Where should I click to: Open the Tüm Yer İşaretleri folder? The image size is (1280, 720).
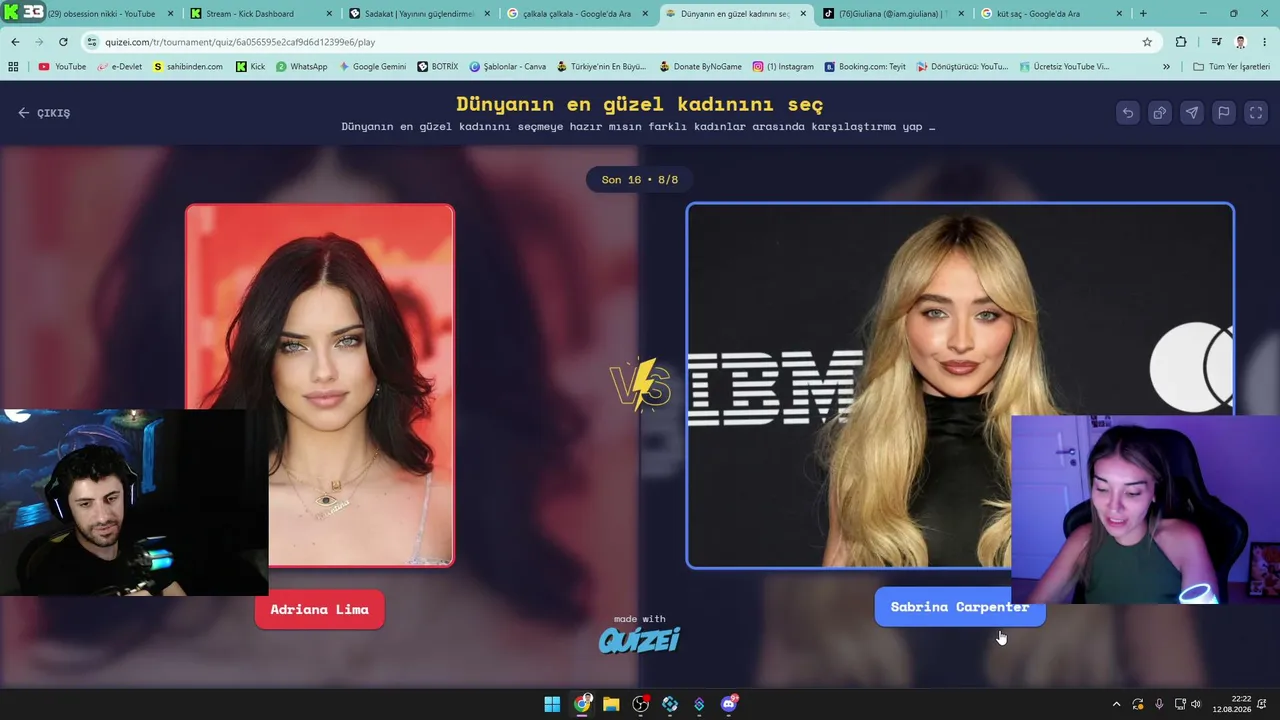(x=1232, y=67)
